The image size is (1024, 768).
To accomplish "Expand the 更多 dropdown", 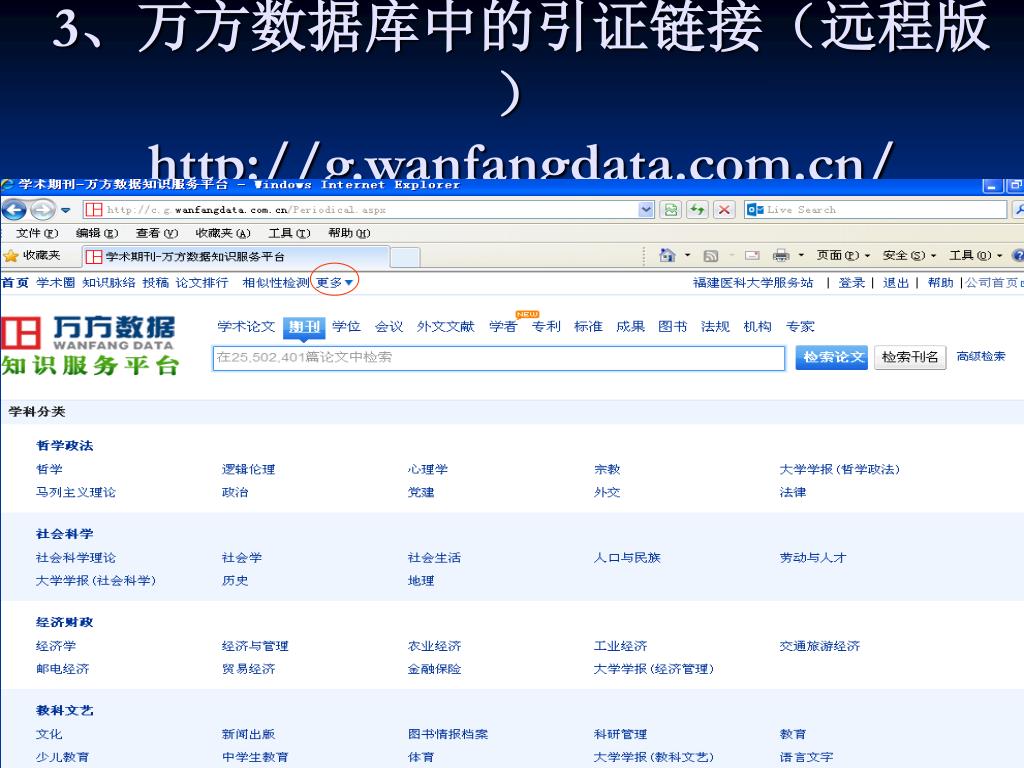I will [x=334, y=283].
